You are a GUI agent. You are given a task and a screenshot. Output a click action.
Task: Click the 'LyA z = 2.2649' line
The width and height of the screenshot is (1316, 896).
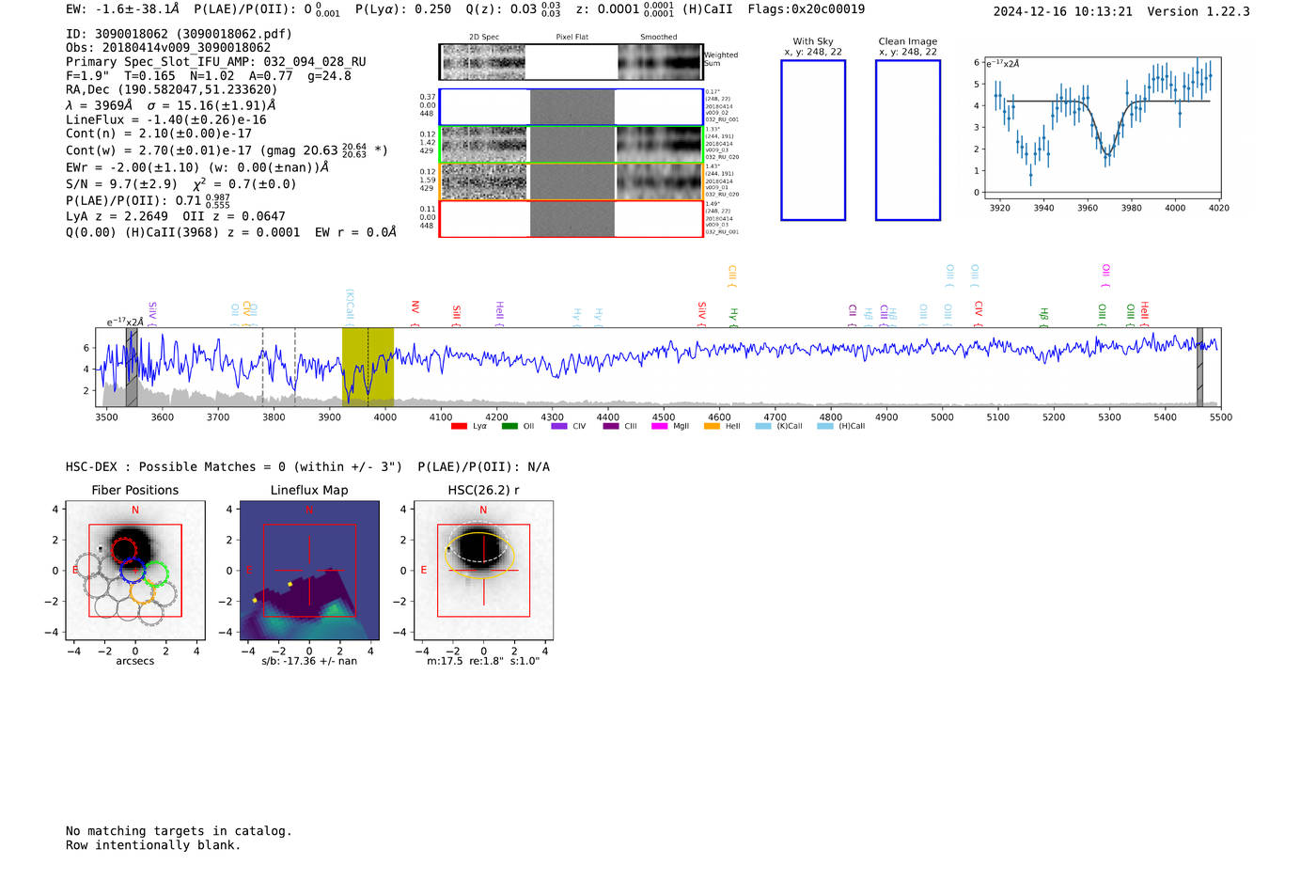175,216
